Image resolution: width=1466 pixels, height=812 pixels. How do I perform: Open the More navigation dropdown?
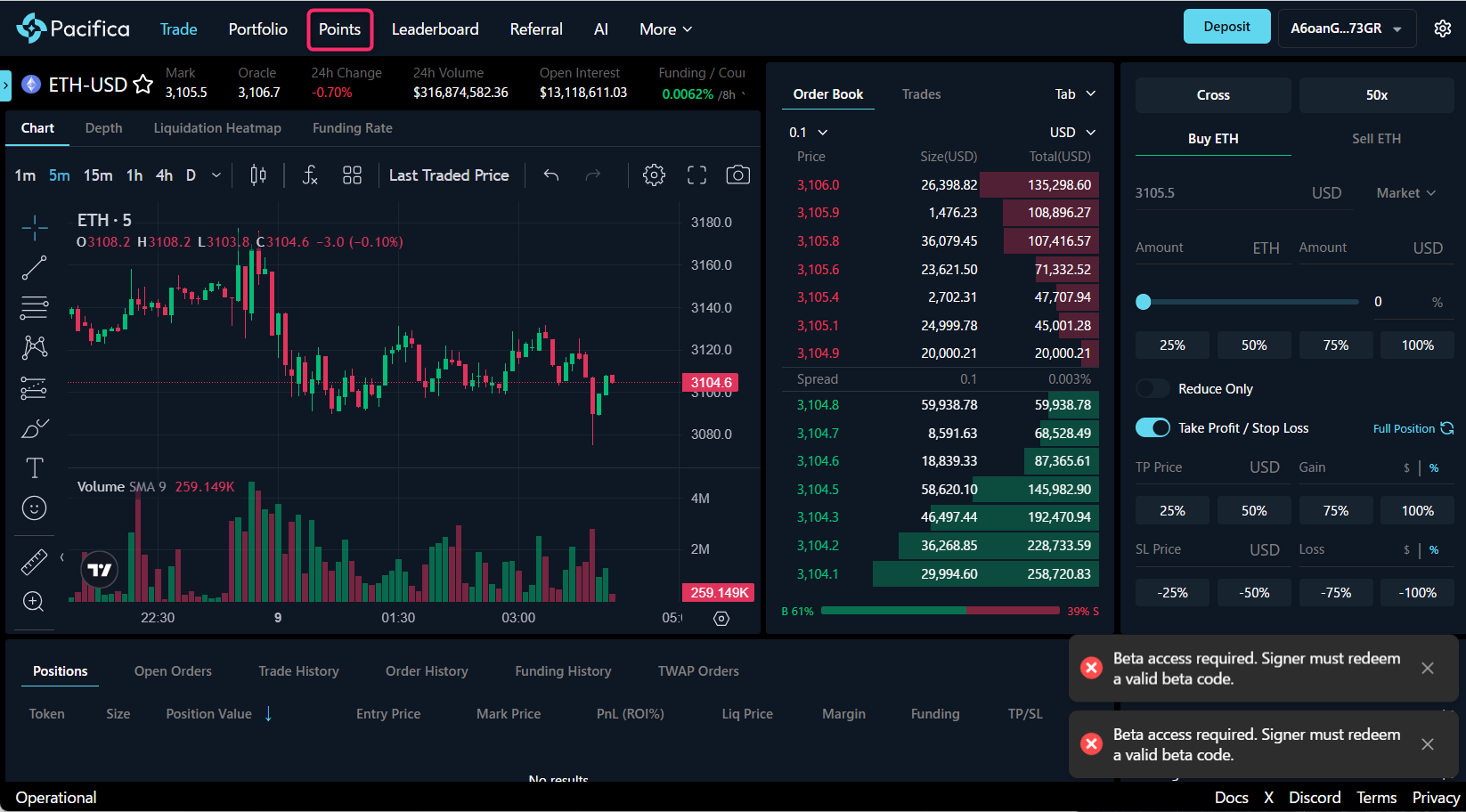[665, 29]
